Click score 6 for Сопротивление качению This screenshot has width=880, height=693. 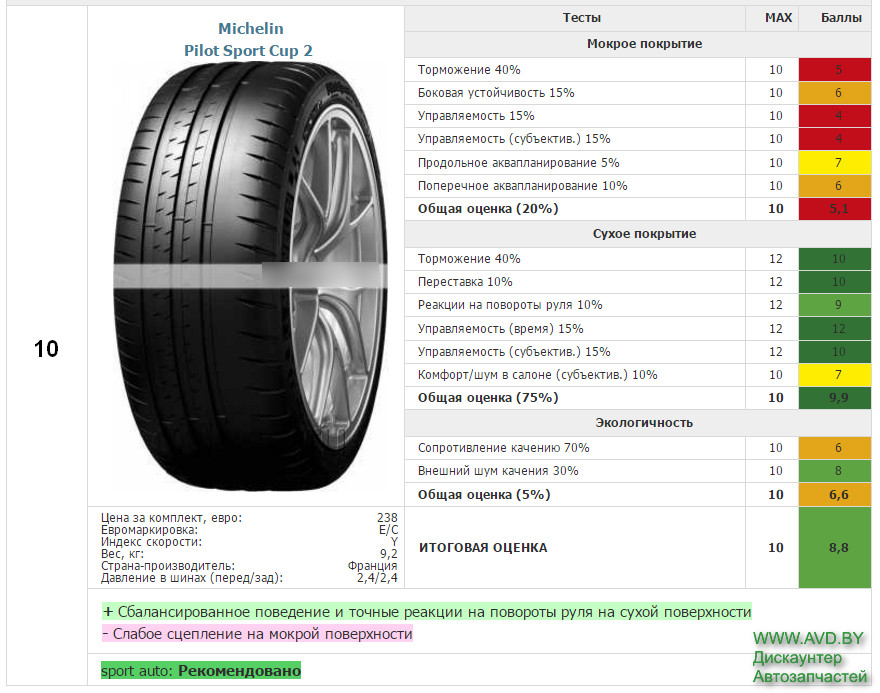coord(835,448)
